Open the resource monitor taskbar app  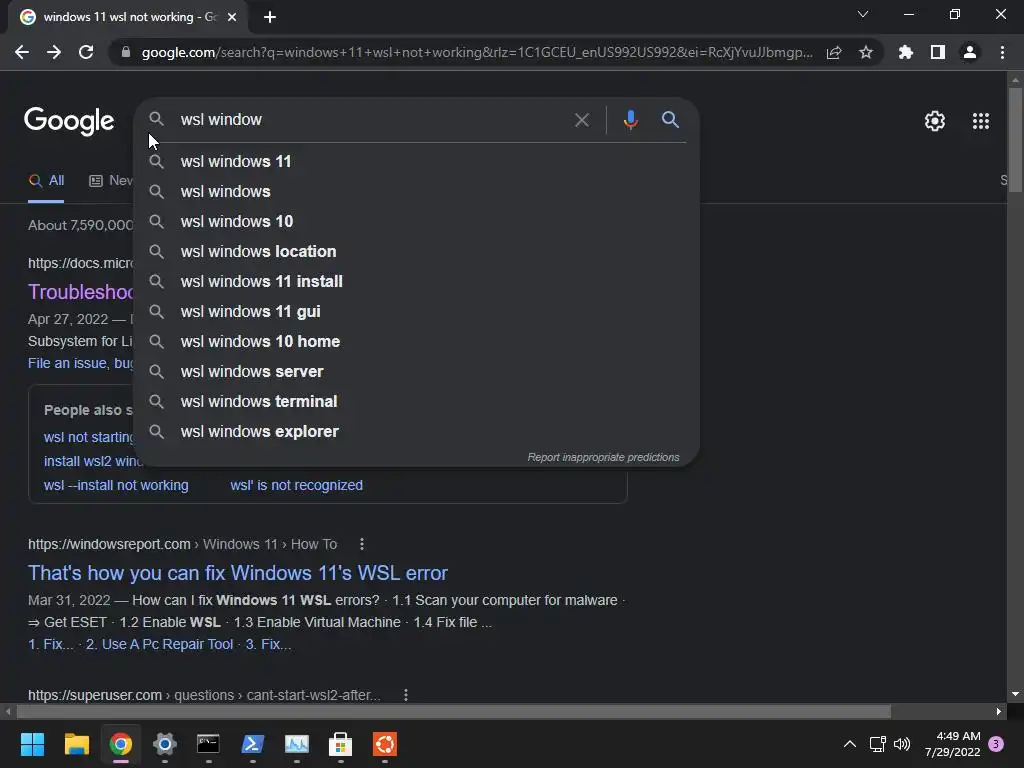pyautogui.click(x=296, y=744)
